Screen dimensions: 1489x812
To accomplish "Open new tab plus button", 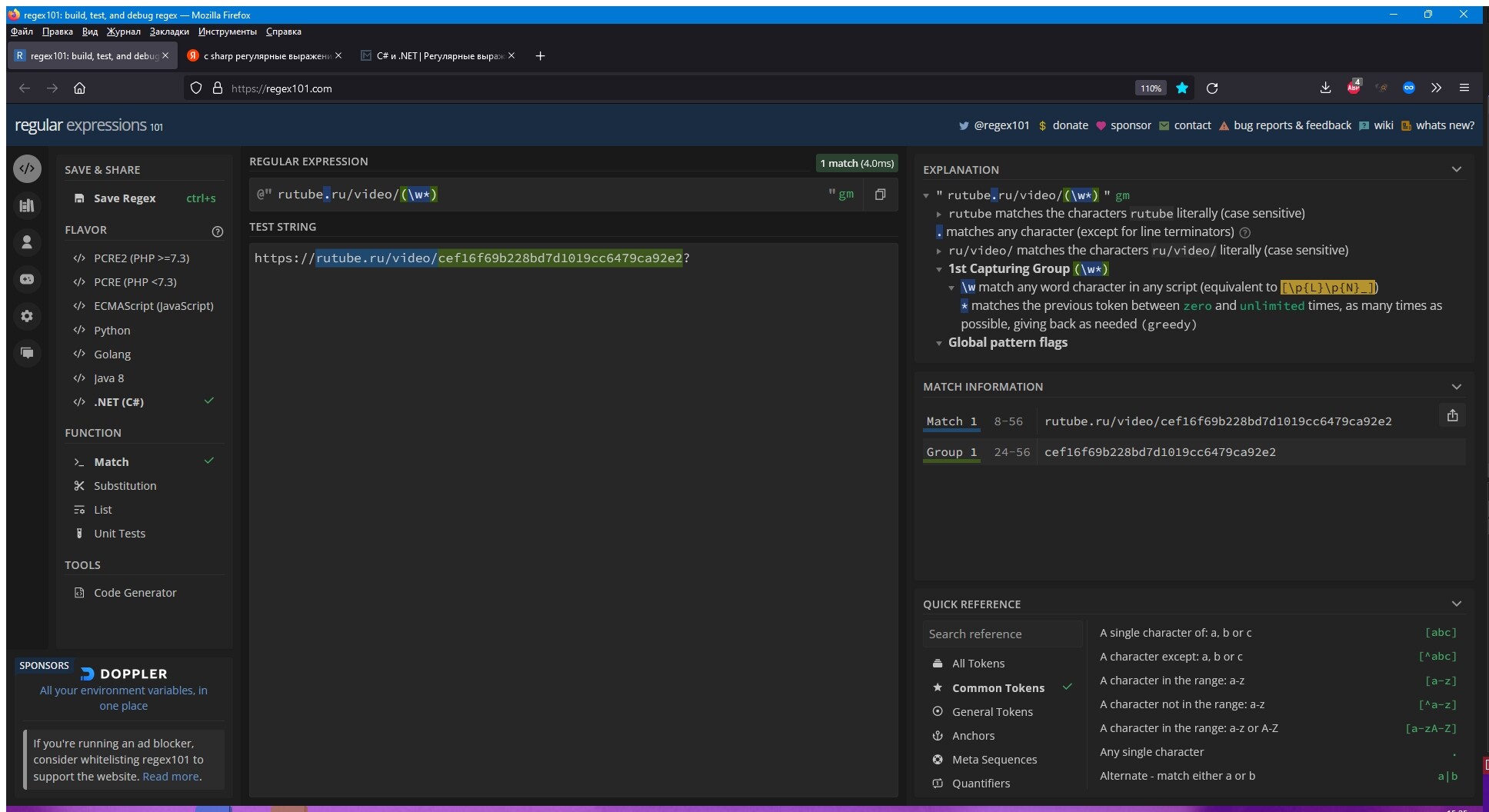I will [x=540, y=56].
